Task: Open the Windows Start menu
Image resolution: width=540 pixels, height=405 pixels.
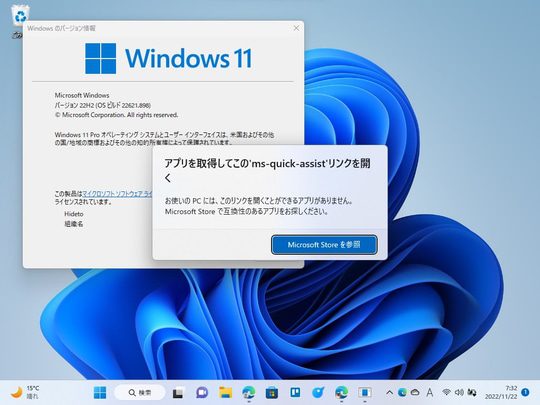Action: [100, 392]
